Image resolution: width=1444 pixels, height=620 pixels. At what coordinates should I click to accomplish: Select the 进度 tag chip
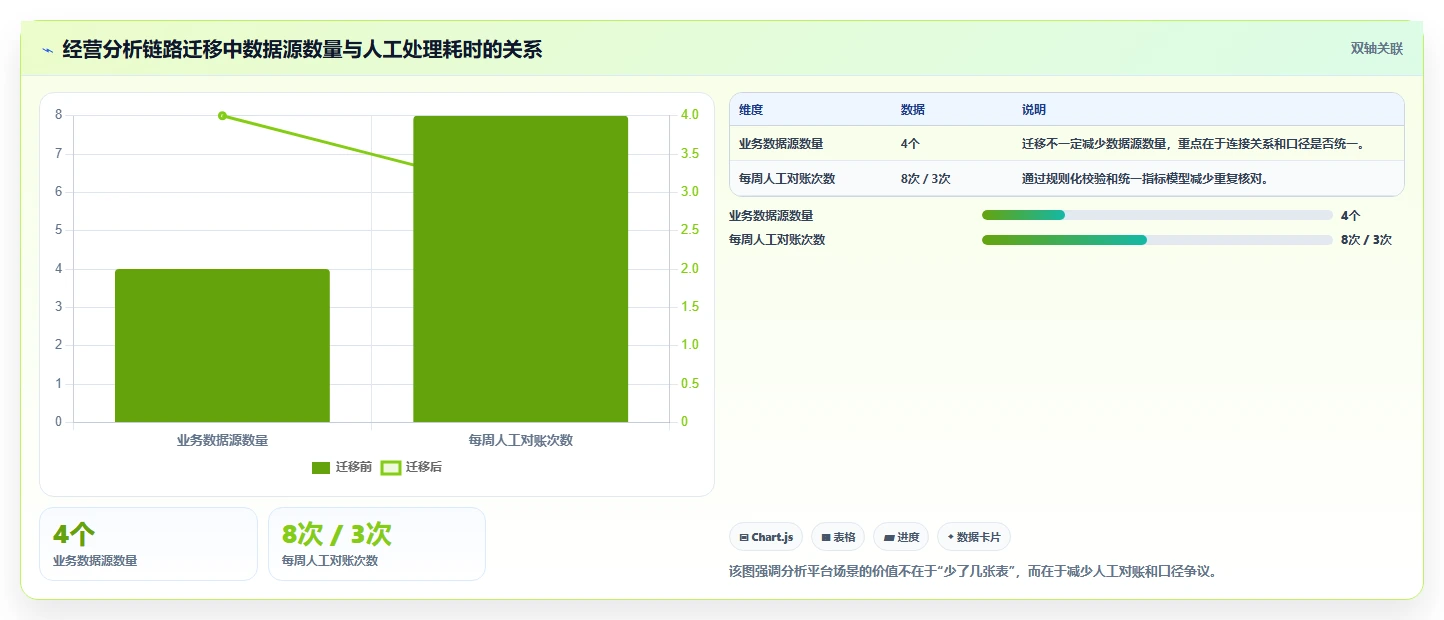[x=901, y=537]
